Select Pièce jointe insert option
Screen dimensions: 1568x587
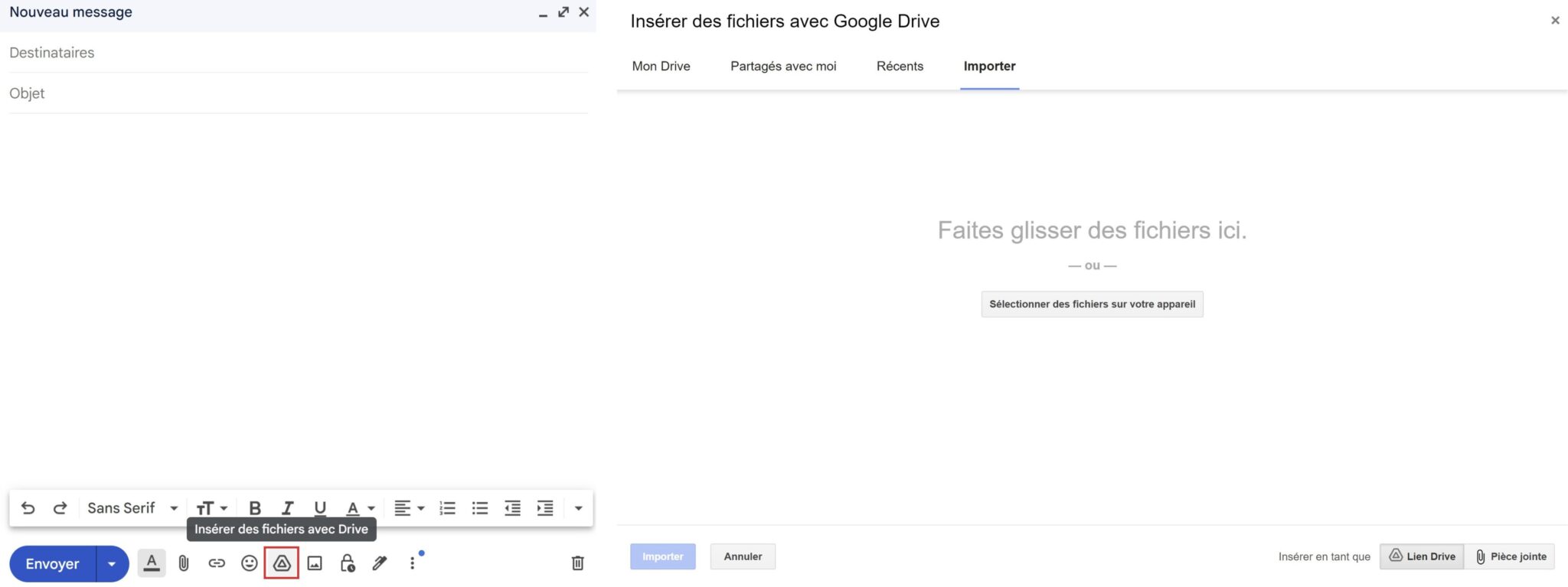(x=1511, y=556)
